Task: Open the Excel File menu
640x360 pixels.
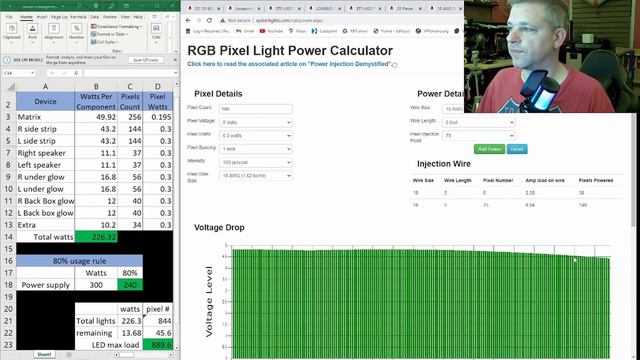Action: pos(9,17)
